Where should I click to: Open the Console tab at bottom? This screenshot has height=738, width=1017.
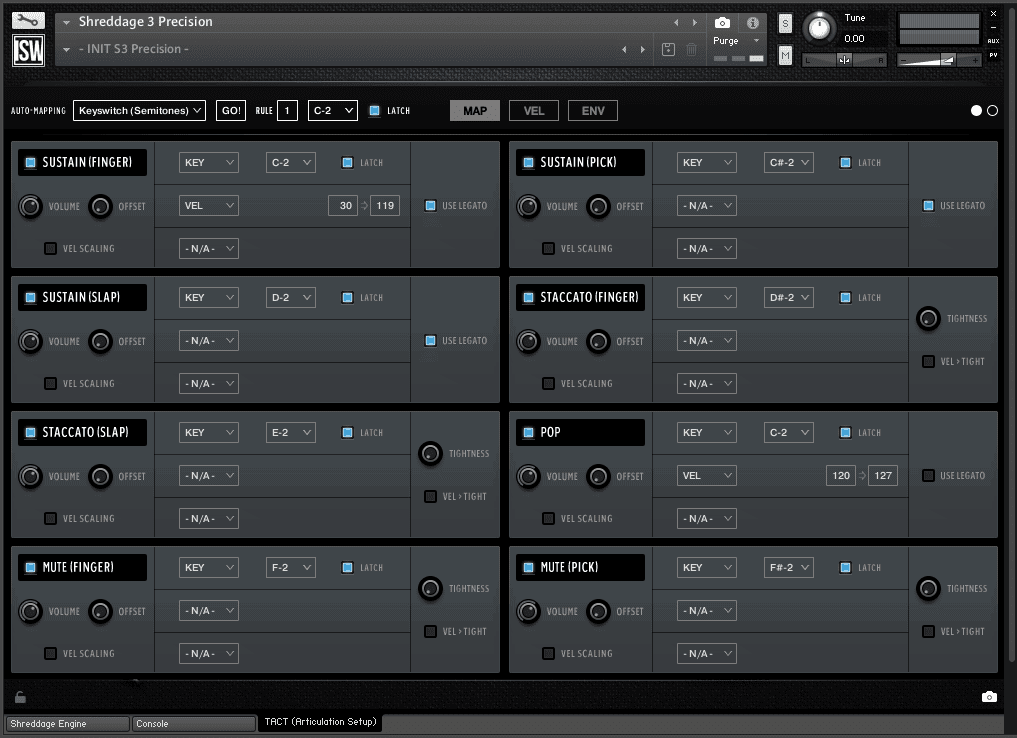(x=193, y=723)
